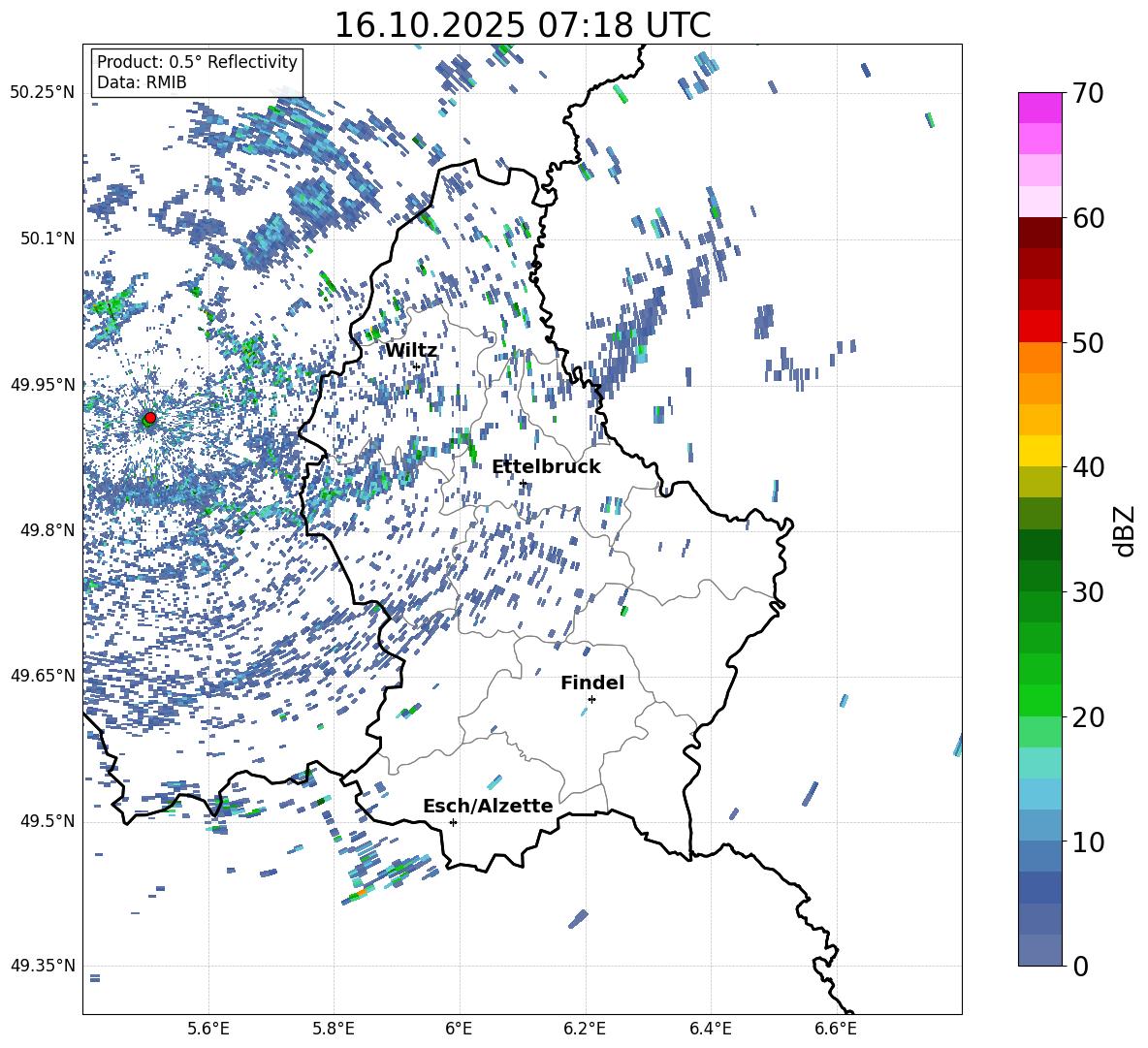
Task: Pick the dark maroon colorbar band below 60
Action: click(1040, 233)
